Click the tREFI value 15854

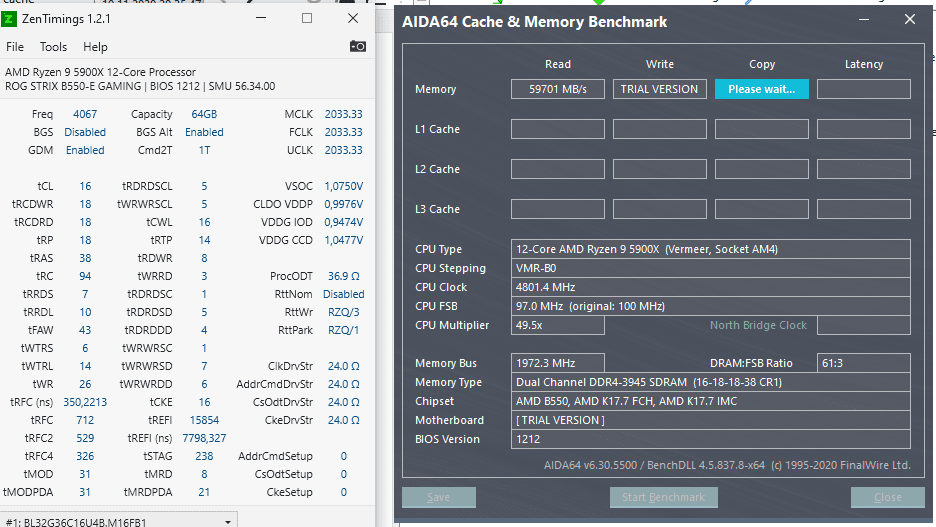(204, 420)
